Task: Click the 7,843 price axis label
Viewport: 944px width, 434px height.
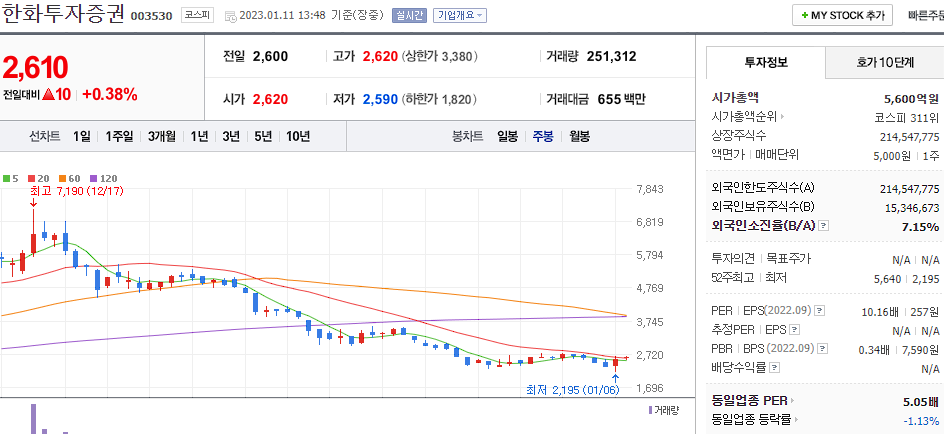Action: coord(650,189)
